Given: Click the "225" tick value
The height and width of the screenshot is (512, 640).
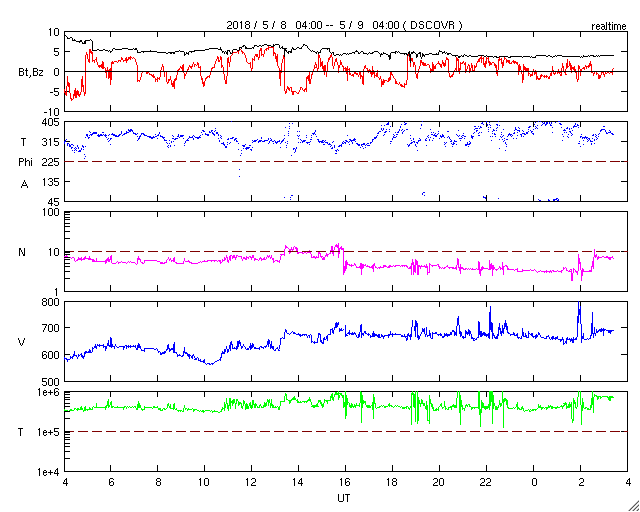Looking at the screenshot, I should pos(51,162).
